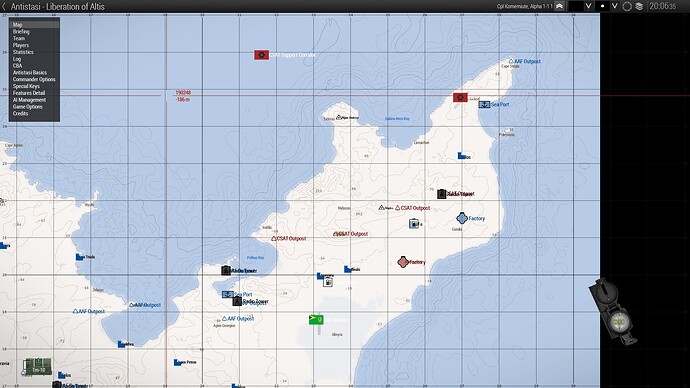Toggle the map textures layers icon
This screenshot has width=690, height=388.
tap(639, 6)
